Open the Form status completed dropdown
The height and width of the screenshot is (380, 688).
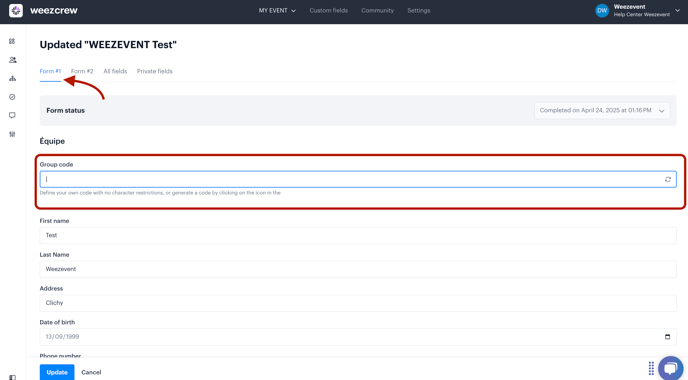click(602, 111)
